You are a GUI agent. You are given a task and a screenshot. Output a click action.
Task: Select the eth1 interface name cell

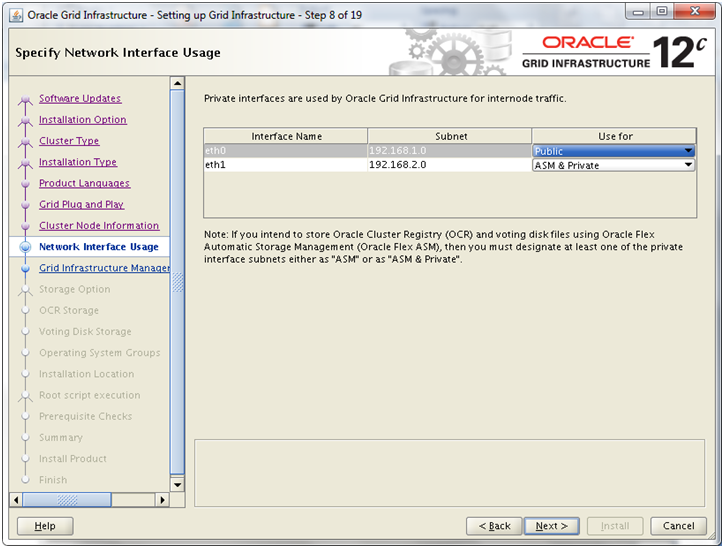coord(285,165)
